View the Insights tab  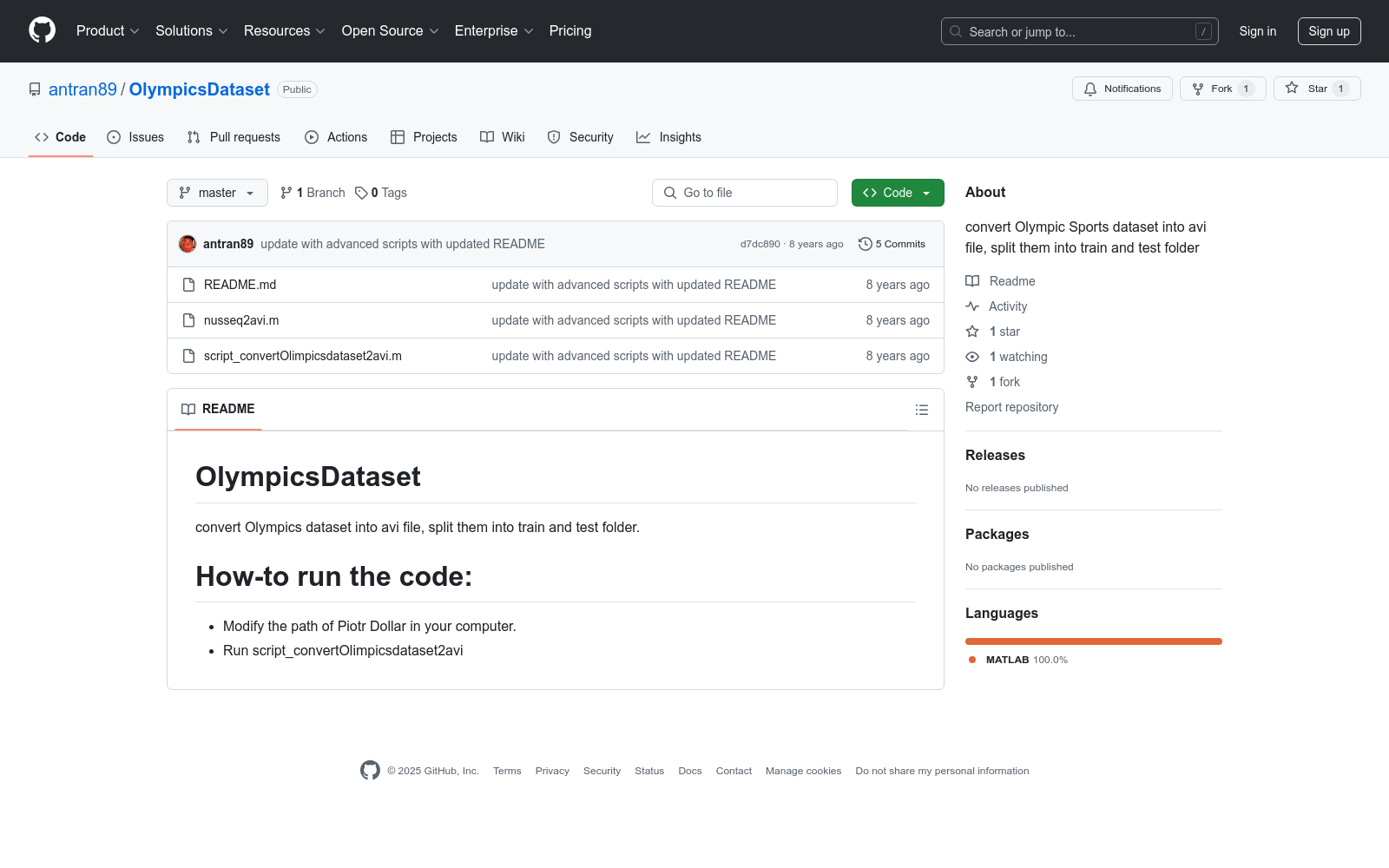pos(668,137)
